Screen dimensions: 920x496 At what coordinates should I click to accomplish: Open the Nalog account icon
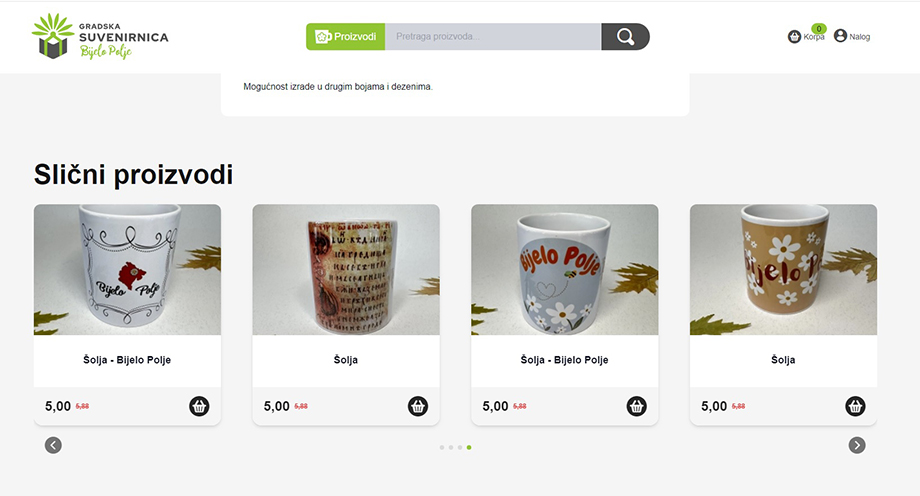(840, 36)
